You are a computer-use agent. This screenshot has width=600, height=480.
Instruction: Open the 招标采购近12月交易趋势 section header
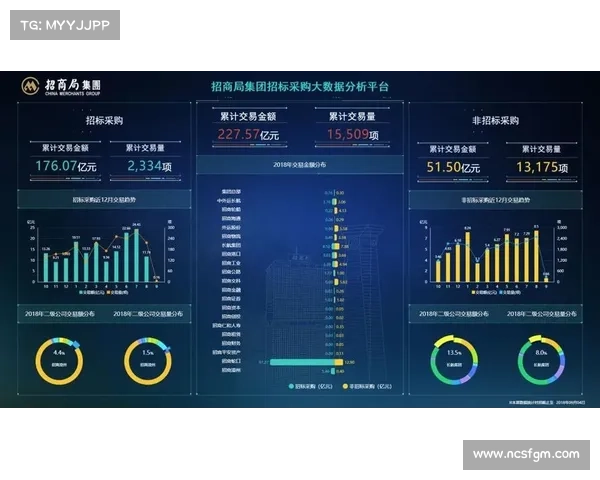(x=104, y=199)
